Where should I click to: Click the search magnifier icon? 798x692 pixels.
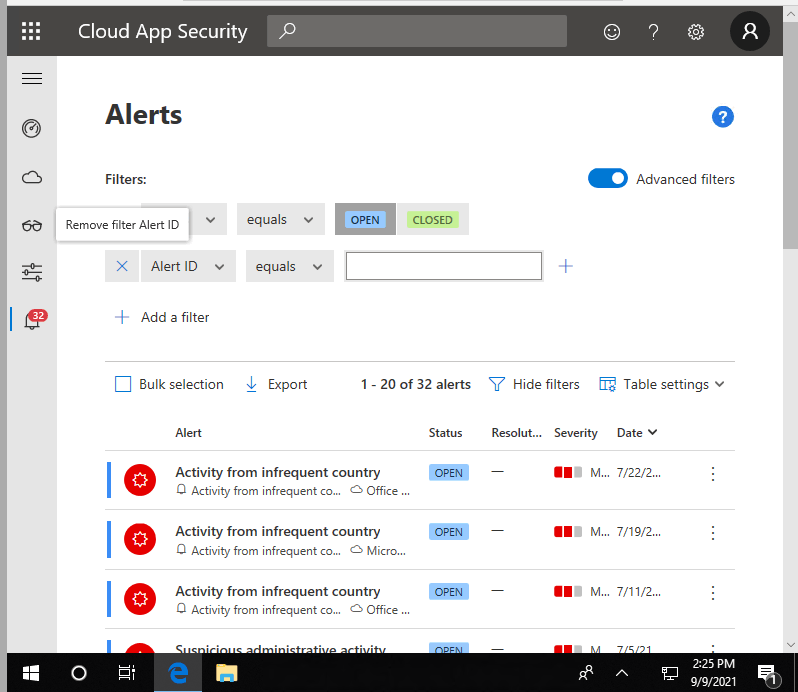pos(287,31)
